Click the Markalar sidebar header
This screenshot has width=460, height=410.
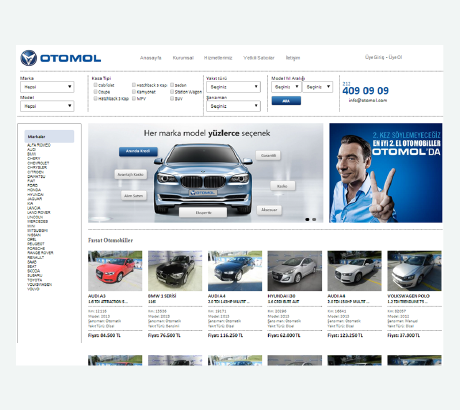pos(49,137)
